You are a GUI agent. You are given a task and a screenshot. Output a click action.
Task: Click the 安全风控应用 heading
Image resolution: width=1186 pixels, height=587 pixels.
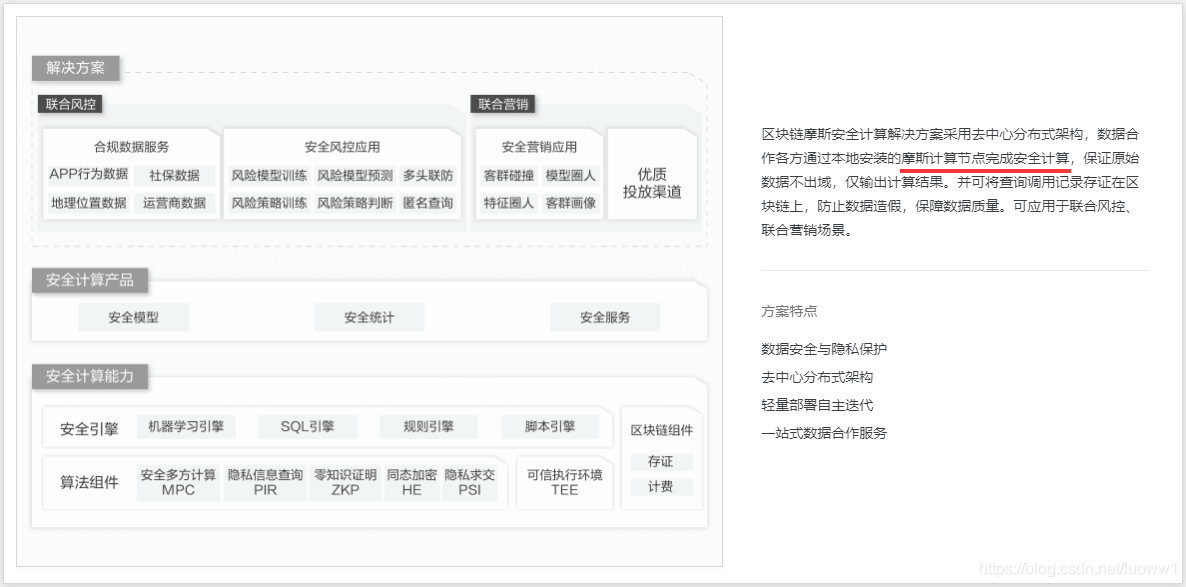[x=343, y=147]
